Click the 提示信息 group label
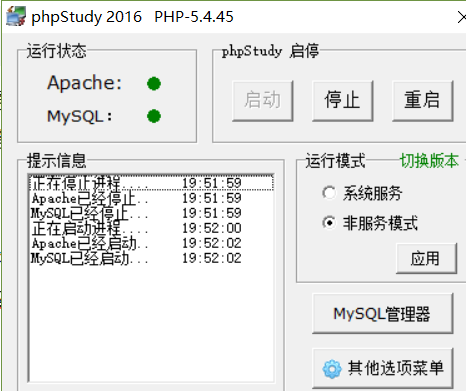Viewport: 466px width, 391px height. point(56,161)
